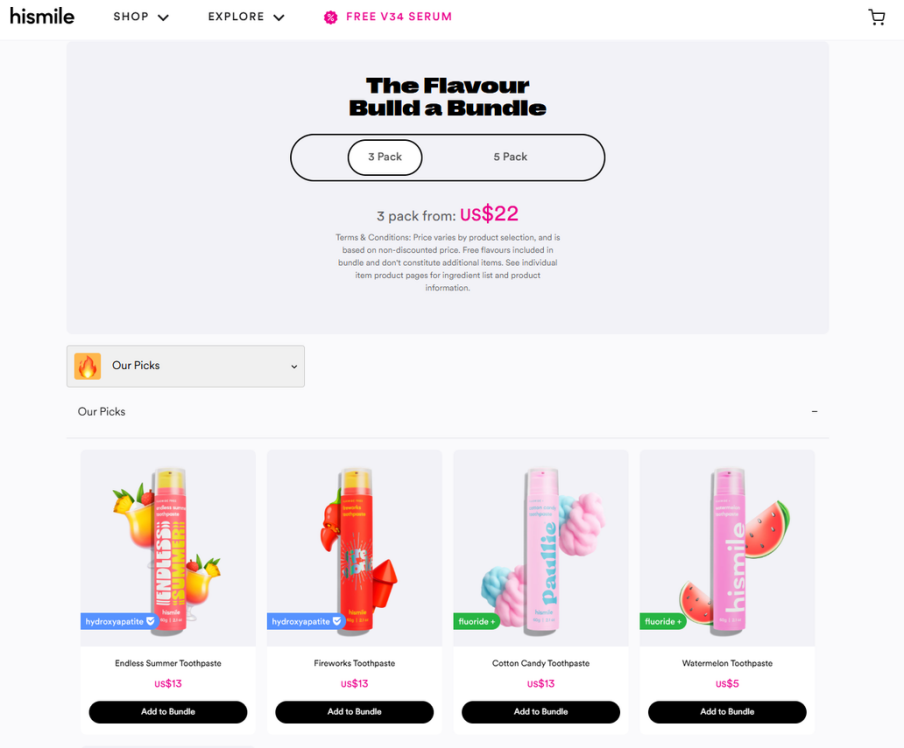Open Cotton Candy Toothpaste product image
The width and height of the screenshot is (904, 748).
pyautogui.click(x=541, y=548)
